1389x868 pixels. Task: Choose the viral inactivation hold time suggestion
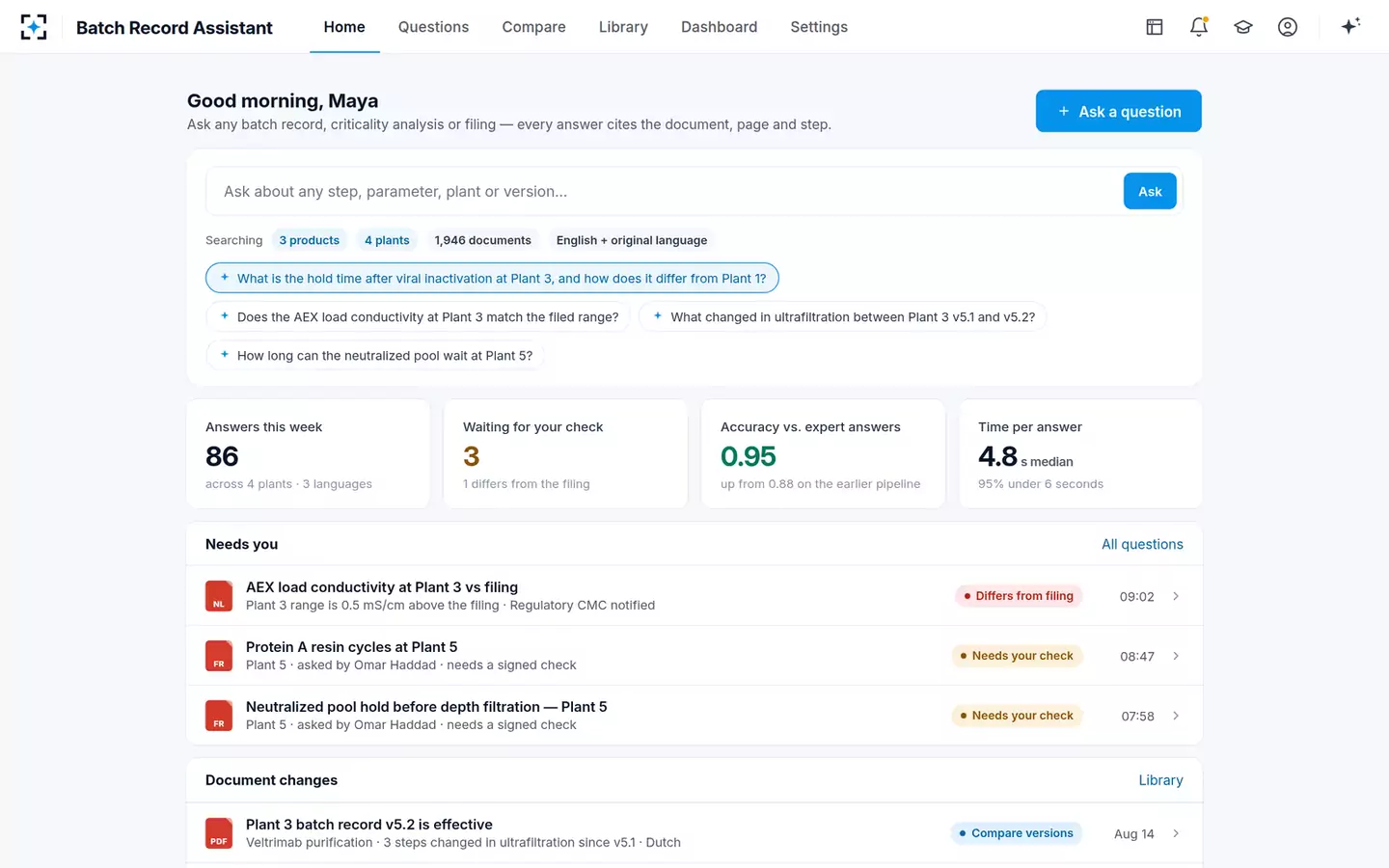[x=492, y=278]
